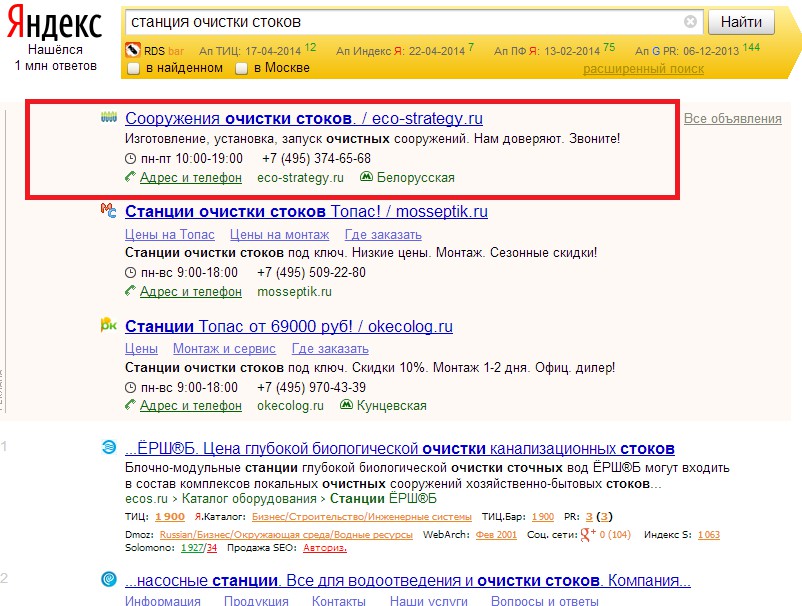Click the okecolog.ru favicon icon
The image size is (802, 606).
(x=108, y=325)
